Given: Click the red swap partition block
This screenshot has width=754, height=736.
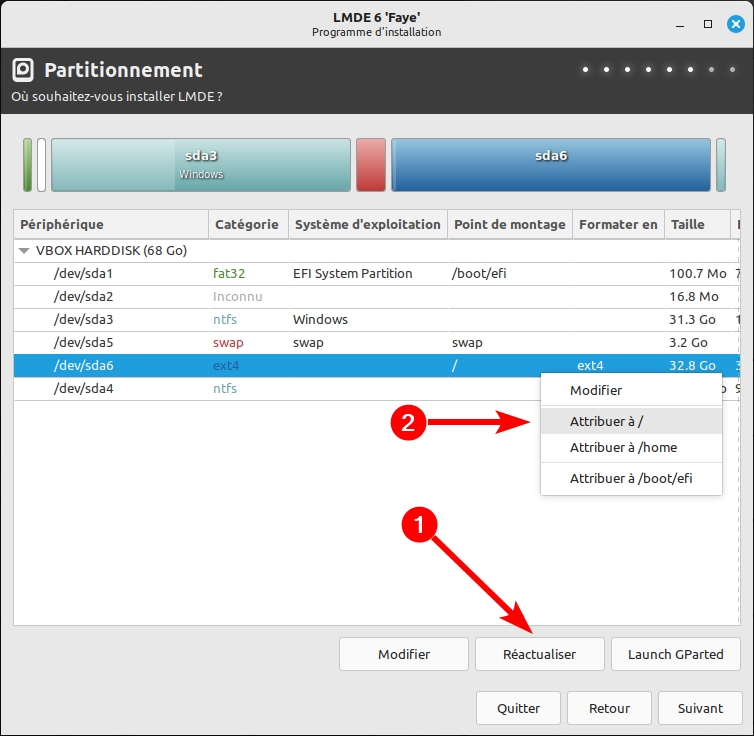Looking at the screenshot, I should [x=370, y=164].
